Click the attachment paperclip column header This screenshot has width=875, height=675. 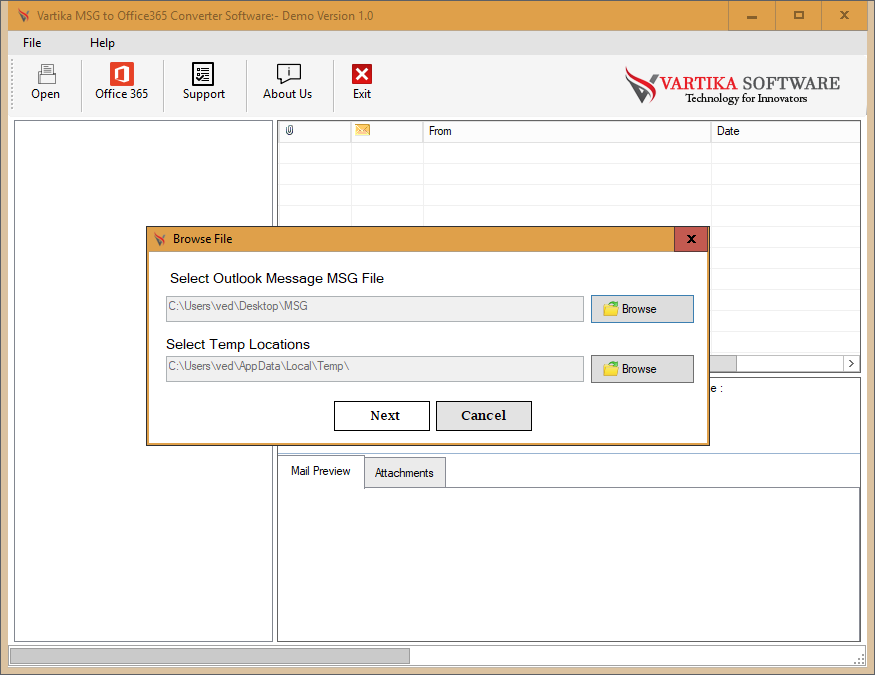click(314, 131)
